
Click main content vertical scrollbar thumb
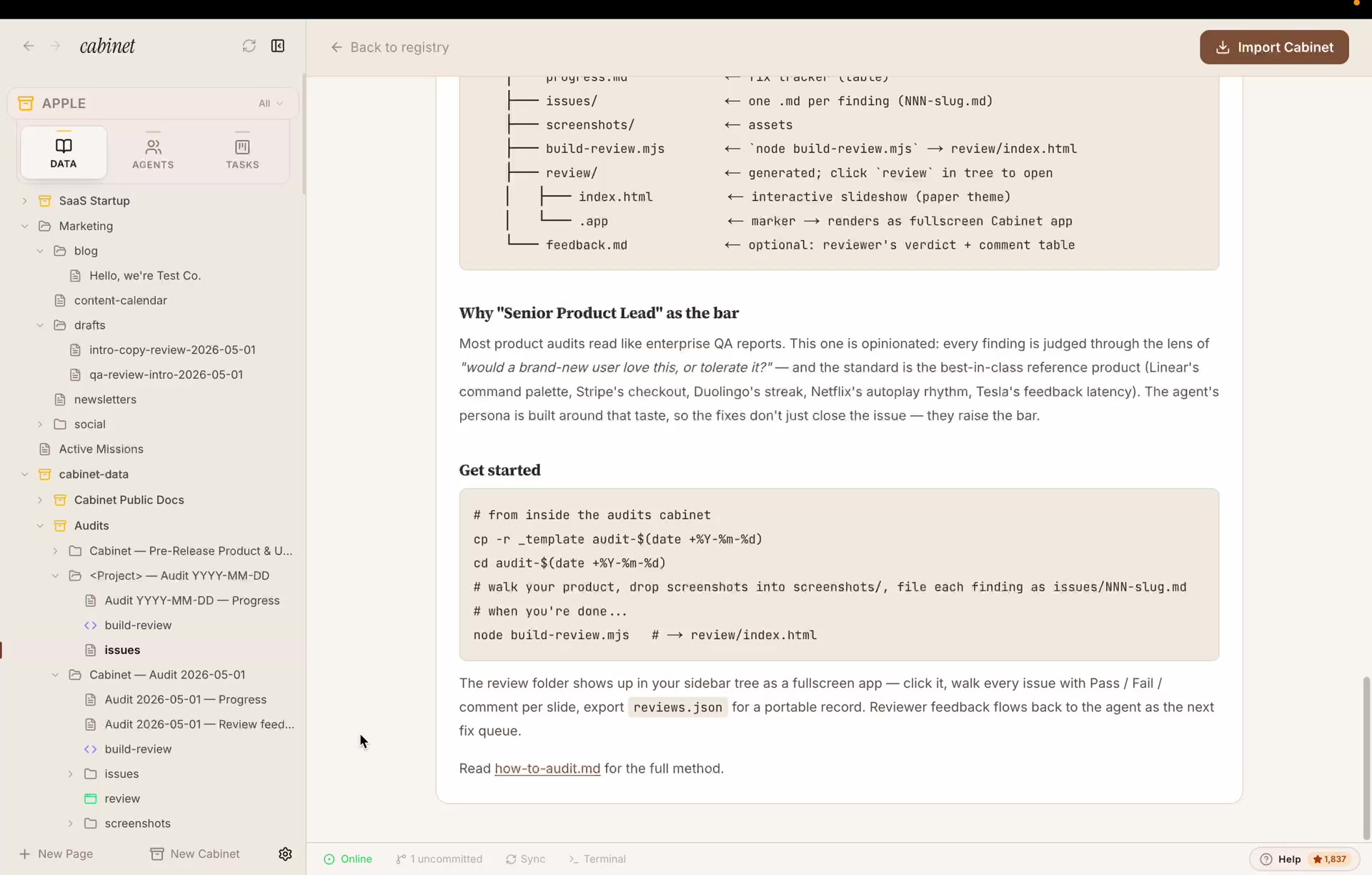pyautogui.click(x=1366, y=758)
